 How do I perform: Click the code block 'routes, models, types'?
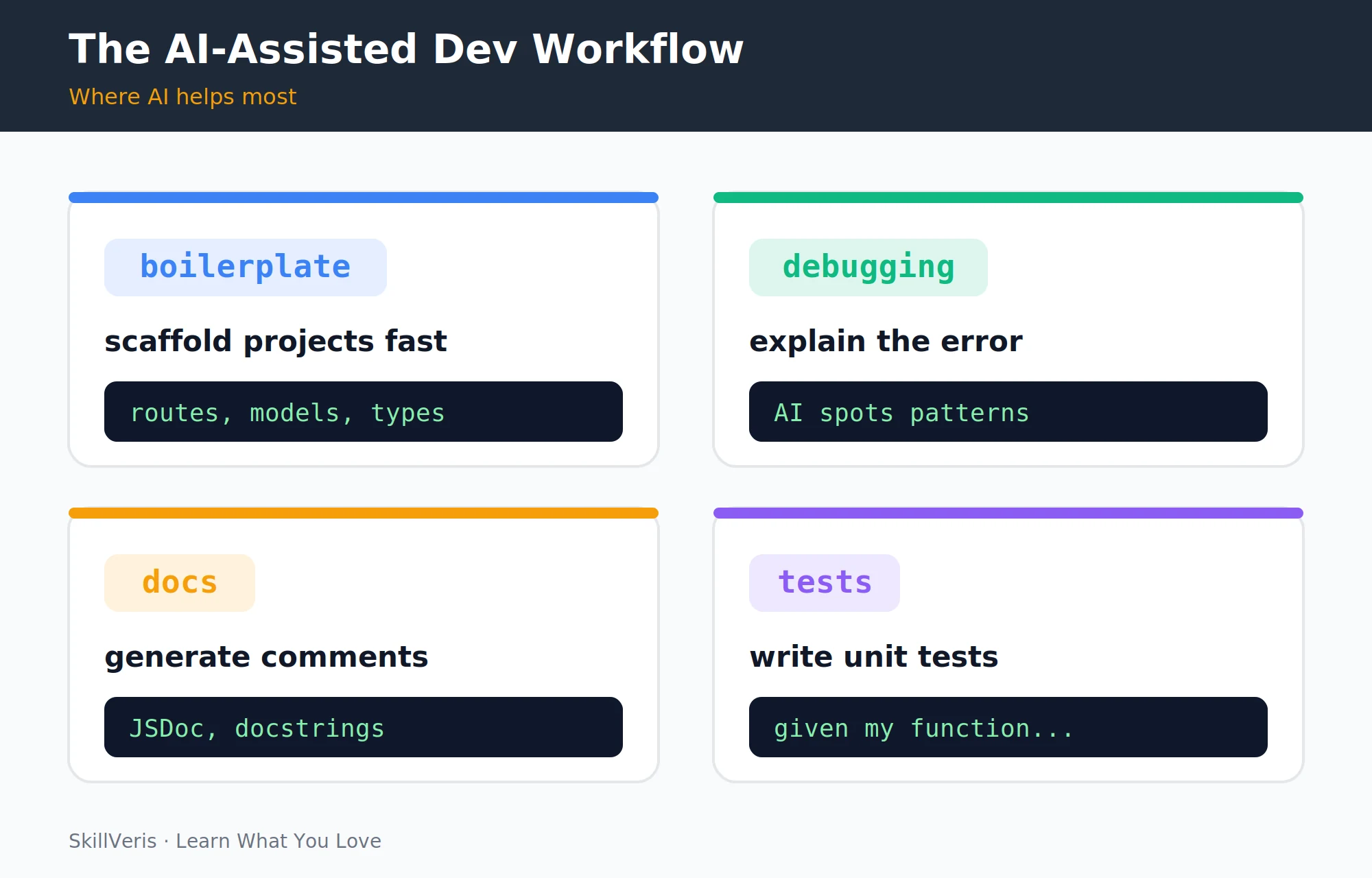click(x=364, y=412)
